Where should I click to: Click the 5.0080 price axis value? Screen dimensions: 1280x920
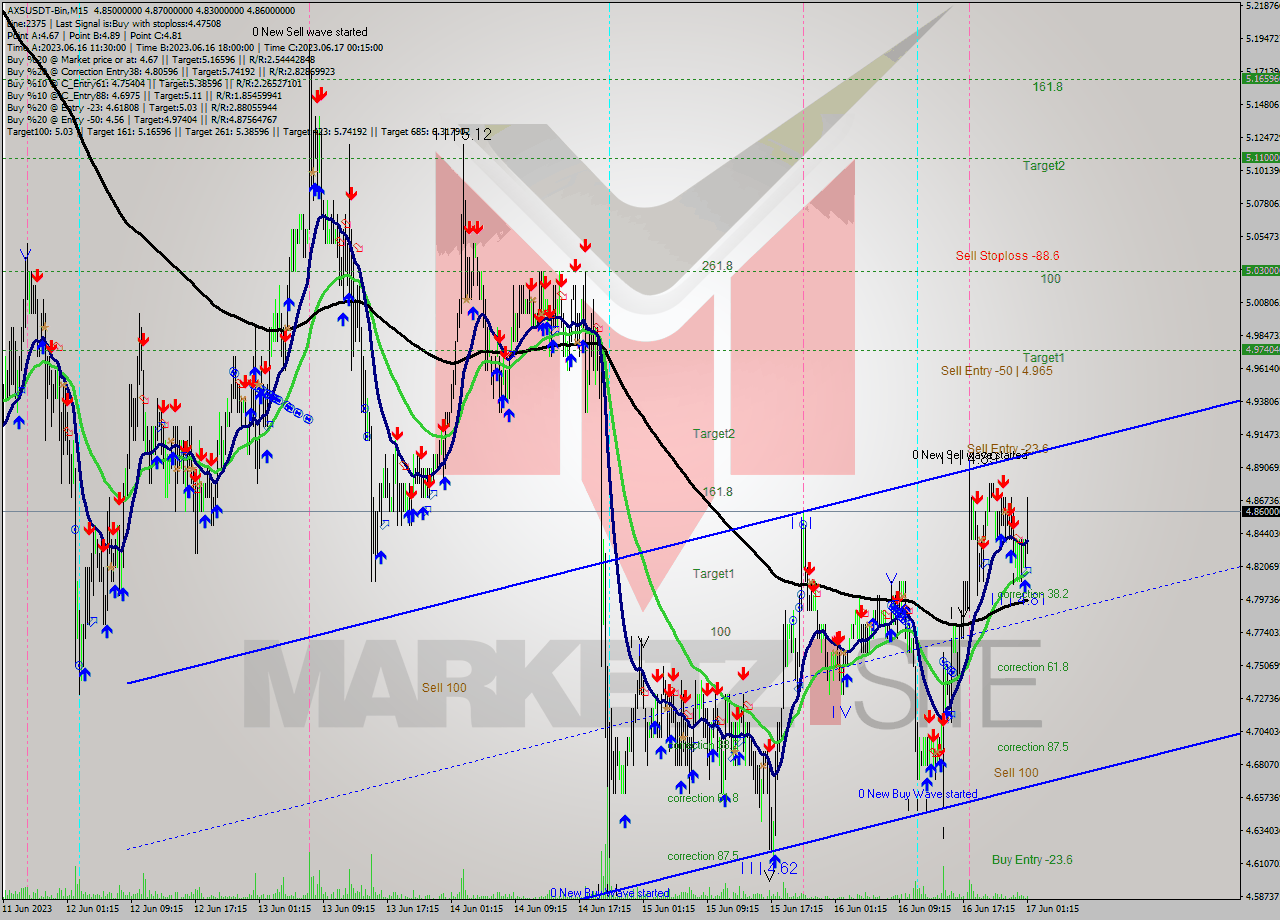point(1261,303)
